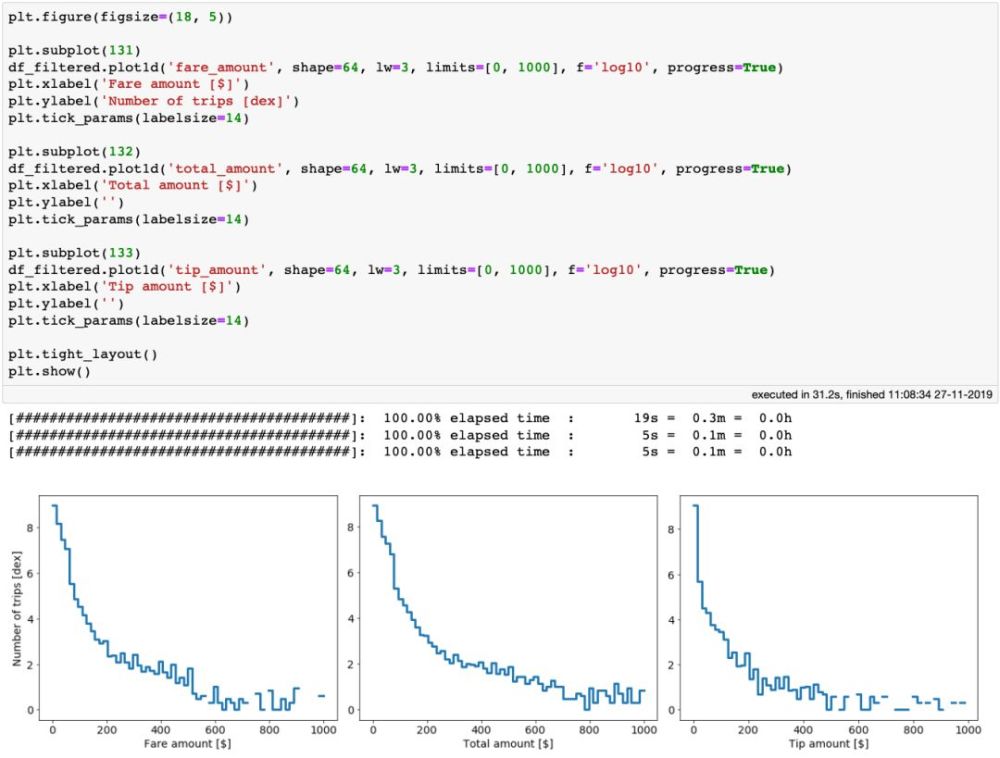
Task: Click the third progress bar showing 5s
Action: coord(400,452)
